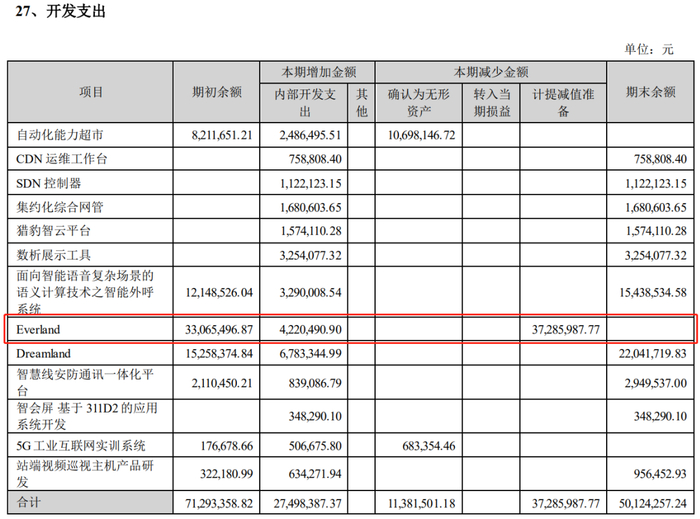Click the value 12,148,526.04
The width and height of the screenshot is (700, 519).
point(219,293)
